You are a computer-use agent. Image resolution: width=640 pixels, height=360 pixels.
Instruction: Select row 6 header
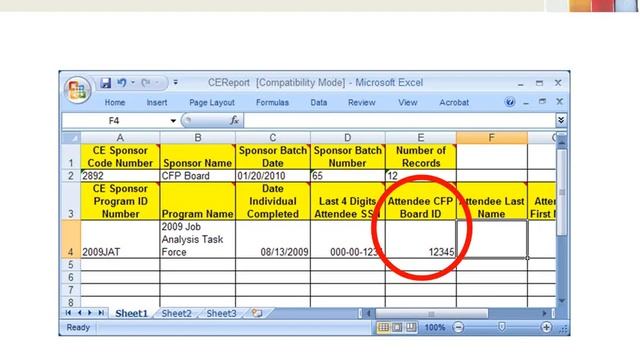tap(71, 278)
